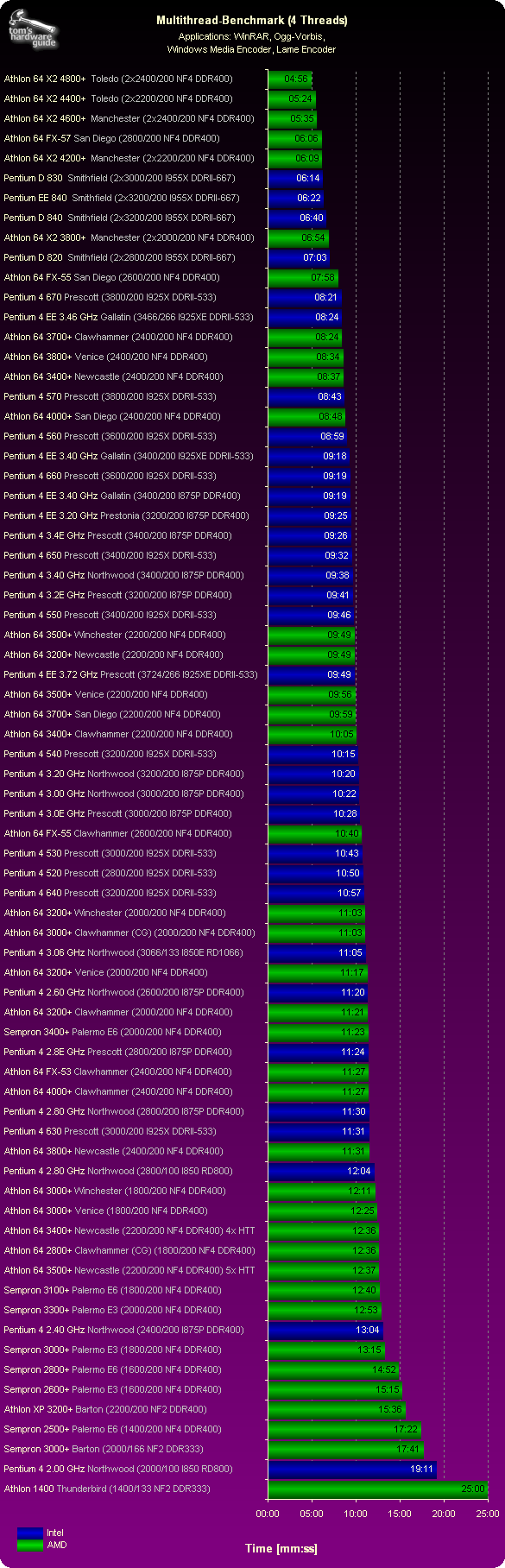Image resolution: width=505 pixels, height=1568 pixels.
Task: Click the 11:17 bar value
Action: pos(352,972)
